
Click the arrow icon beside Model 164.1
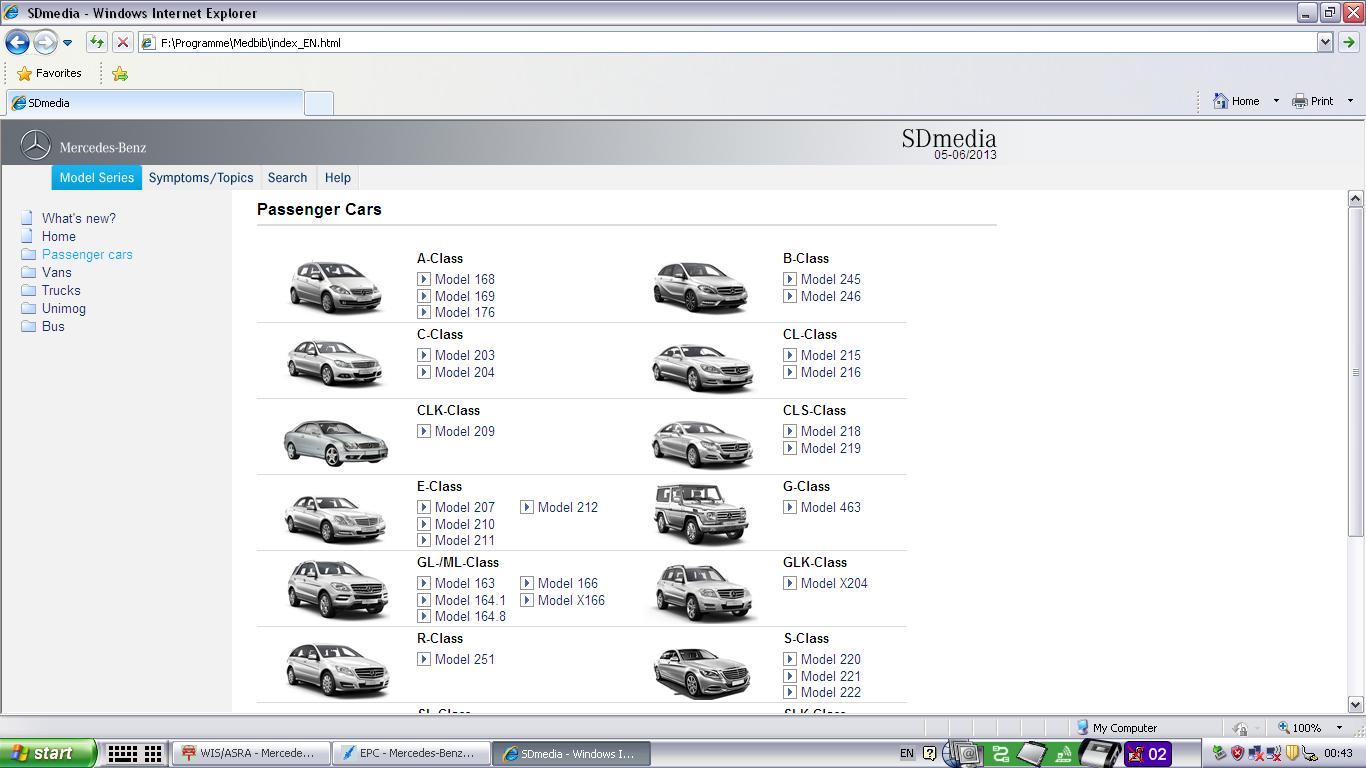click(424, 600)
